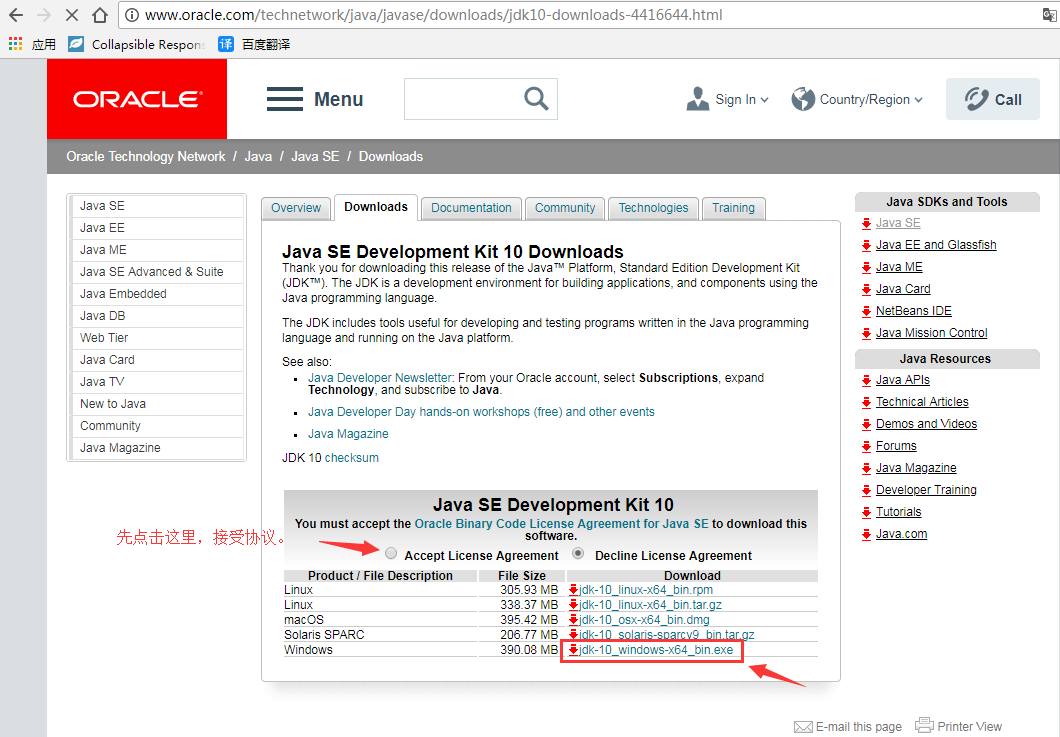The width and height of the screenshot is (1060, 737).
Task: Go back with the browser back arrow
Action: pos(16,15)
